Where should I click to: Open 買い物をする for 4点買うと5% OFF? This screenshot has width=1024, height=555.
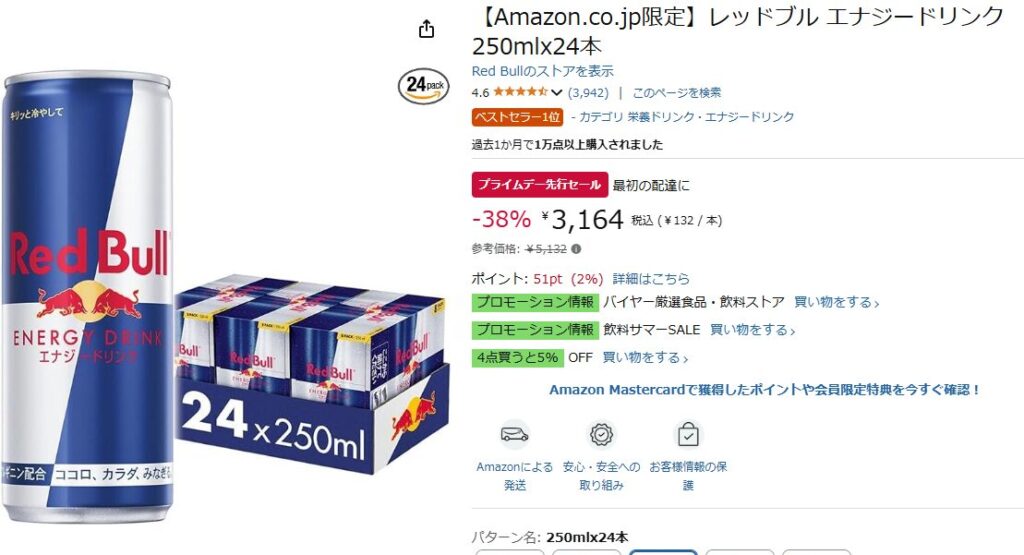tap(645, 357)
